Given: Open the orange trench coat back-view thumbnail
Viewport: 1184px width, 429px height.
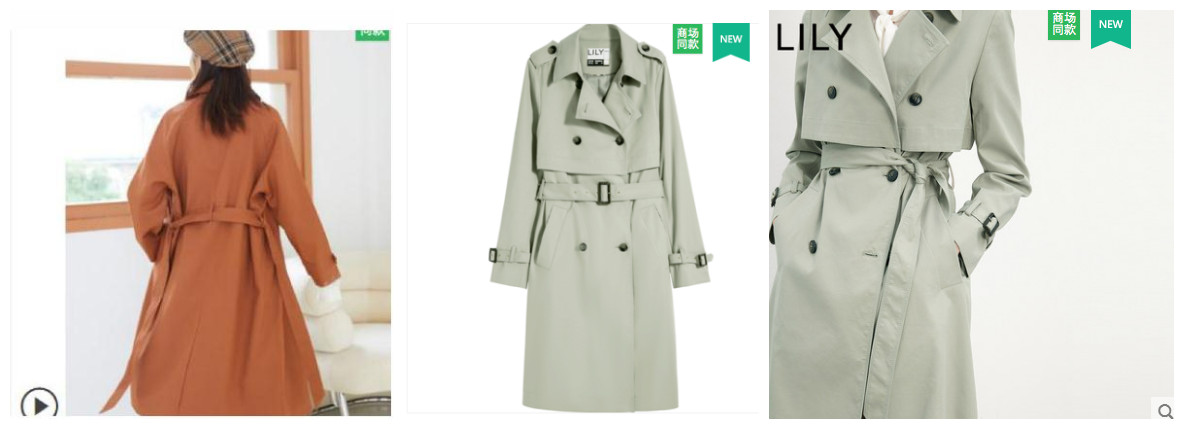Looking at the screenshot, I should (x=201, y=223).
